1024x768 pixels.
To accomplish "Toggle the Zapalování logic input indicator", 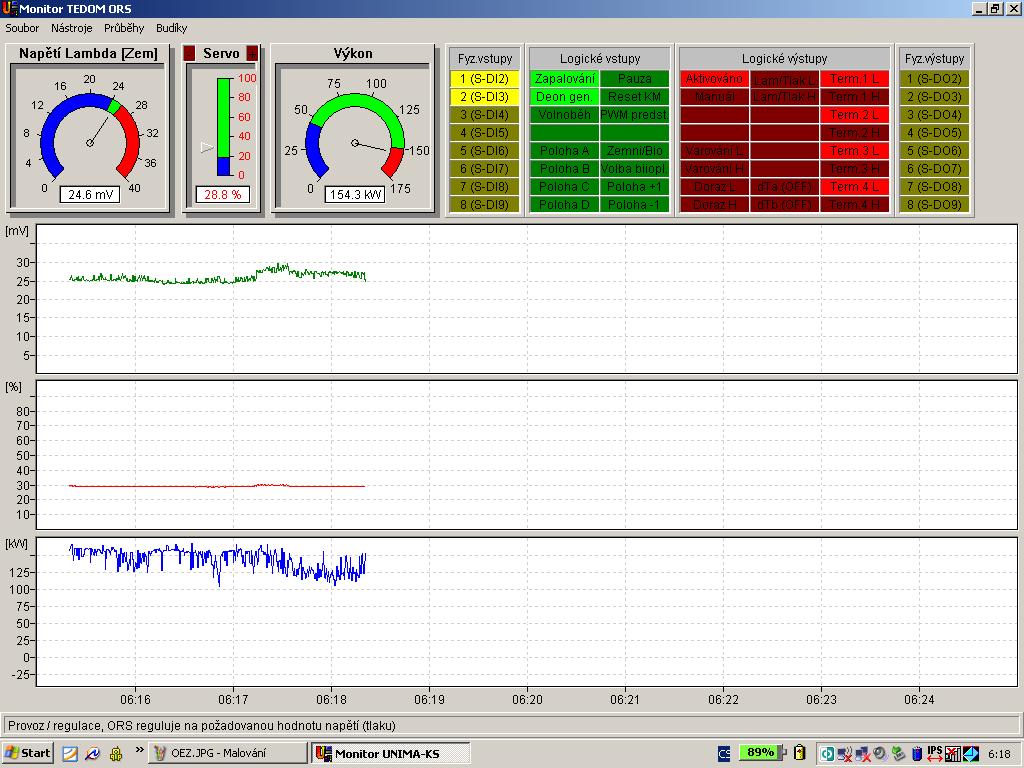I will pyautogui.click(x=564, y=79).
